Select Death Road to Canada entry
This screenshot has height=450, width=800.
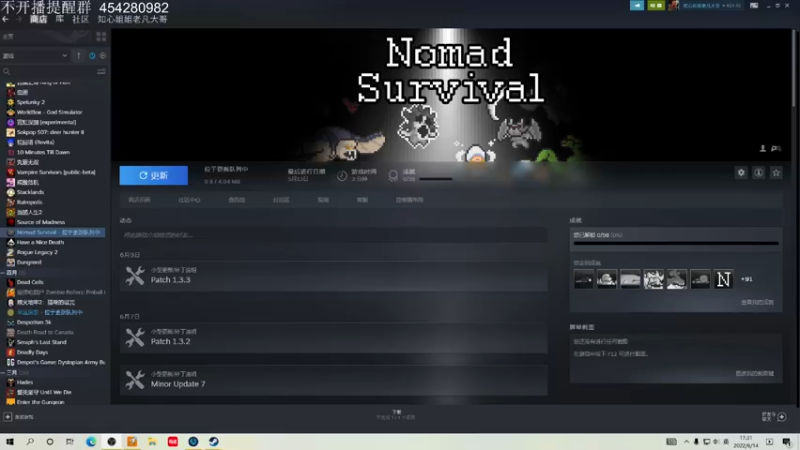[45, 332]
